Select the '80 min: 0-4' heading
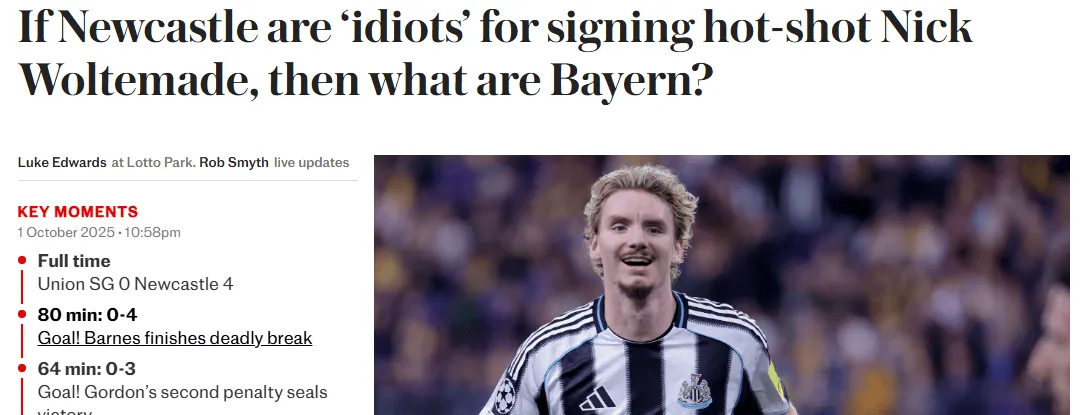Screen dimensions: 1081x415 point(88,315)
